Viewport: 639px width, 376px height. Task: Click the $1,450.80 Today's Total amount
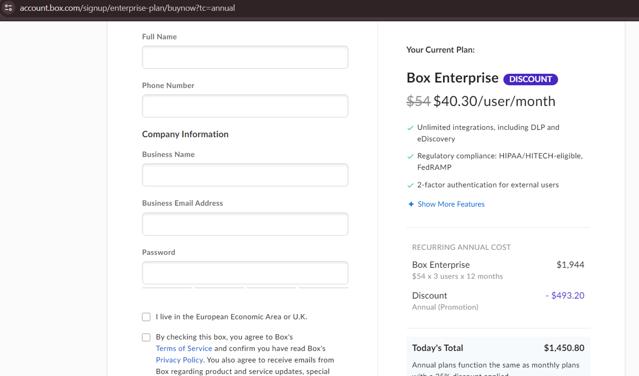coord(564,348)
